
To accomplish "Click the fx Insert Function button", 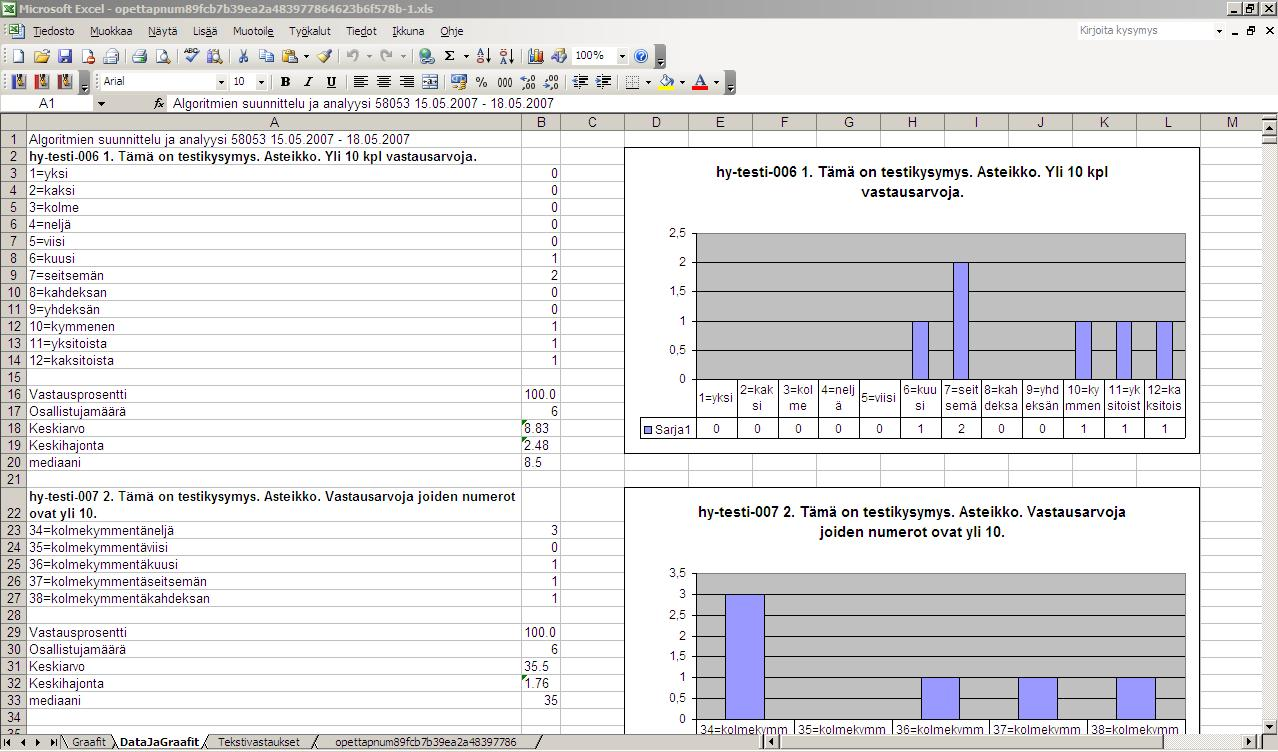I will click(159, 103).
